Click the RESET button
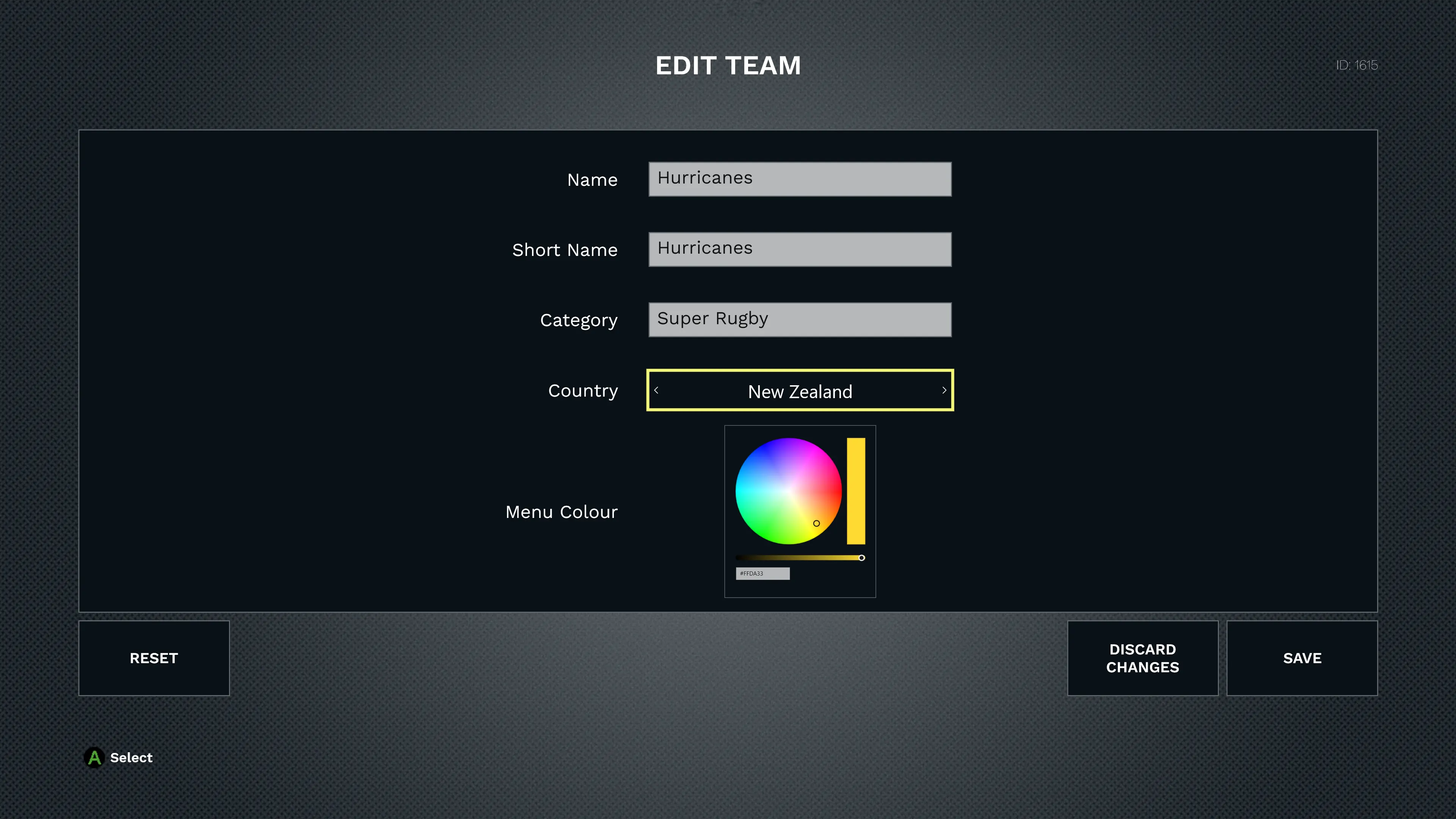Viewport: 1456px width, 819px height. point(154,658)
